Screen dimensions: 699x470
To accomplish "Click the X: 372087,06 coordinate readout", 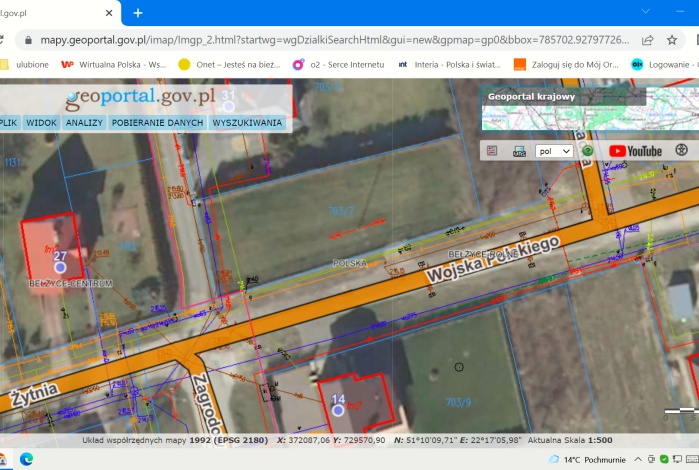I will [x=304, y=440].
